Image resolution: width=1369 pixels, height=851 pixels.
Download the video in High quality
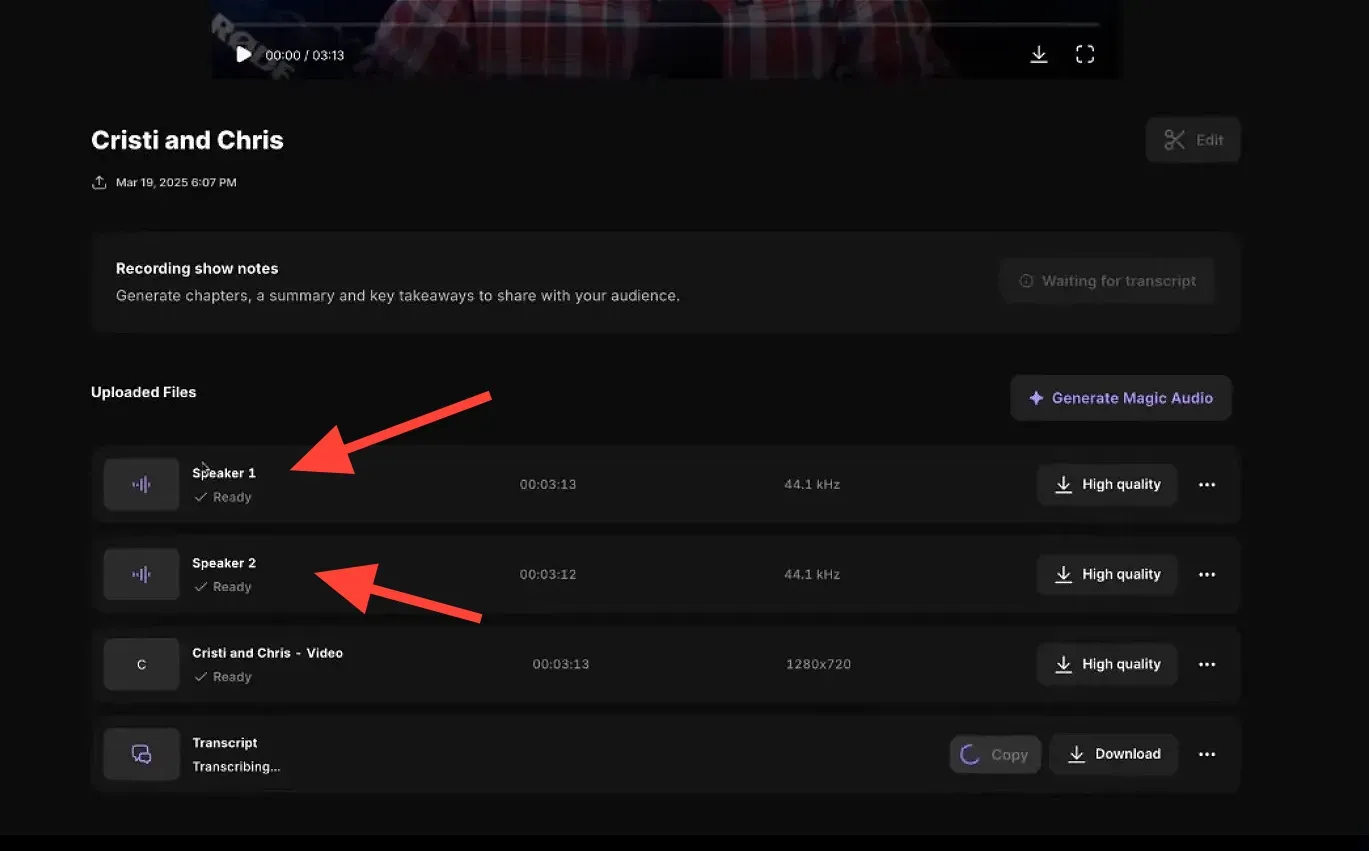pyautogui.click(x=1107, y=665)
